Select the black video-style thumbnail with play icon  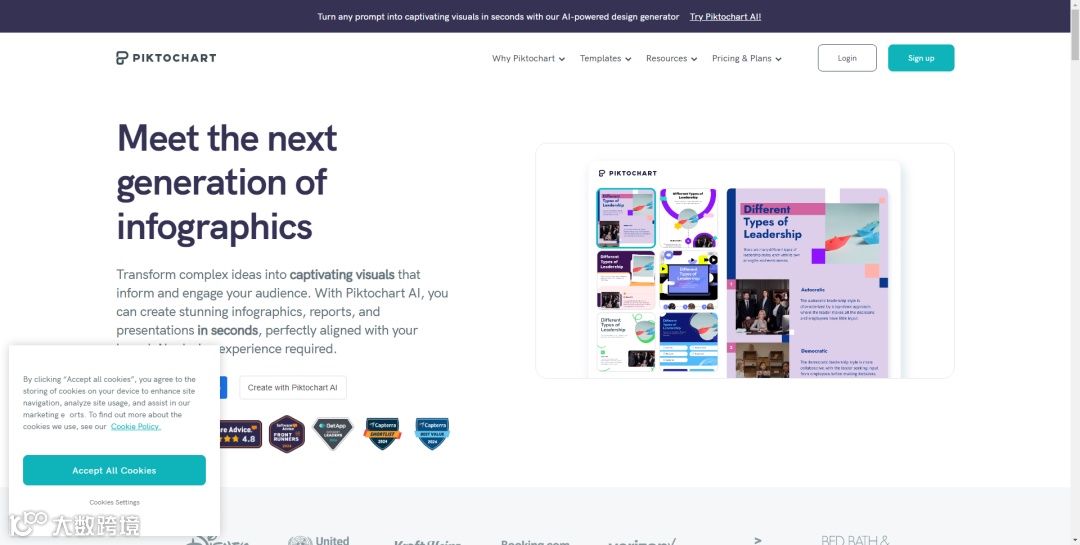(689, 280)
